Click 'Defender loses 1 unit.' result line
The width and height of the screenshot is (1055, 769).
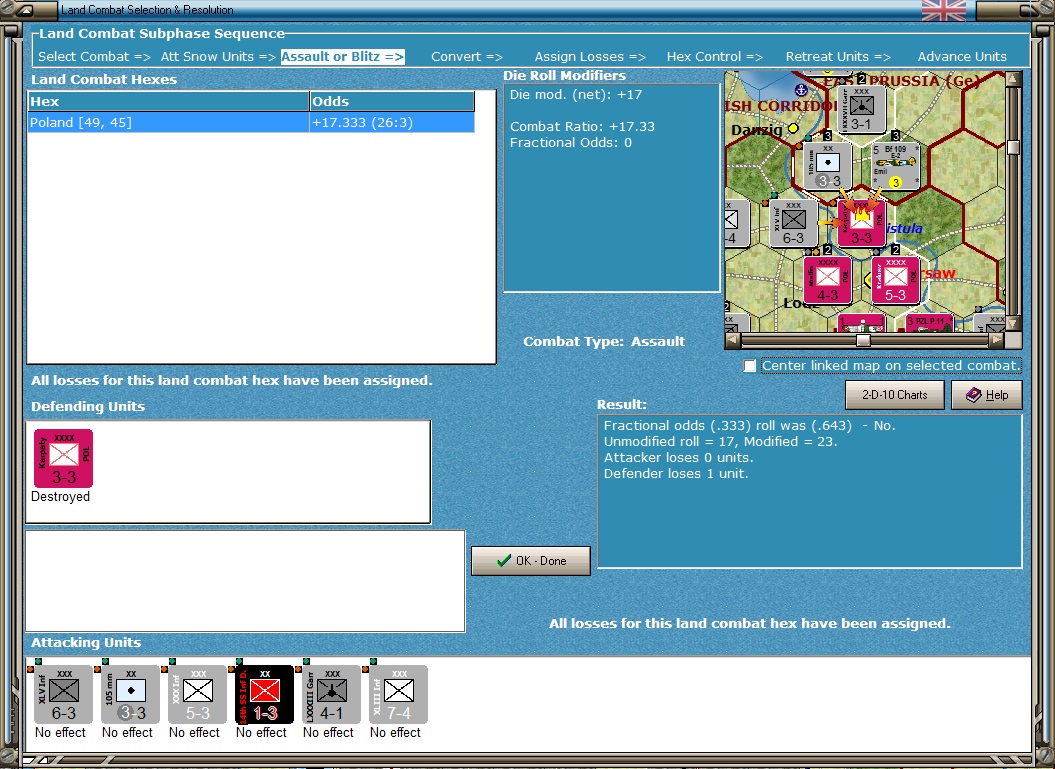click(676, 474)
